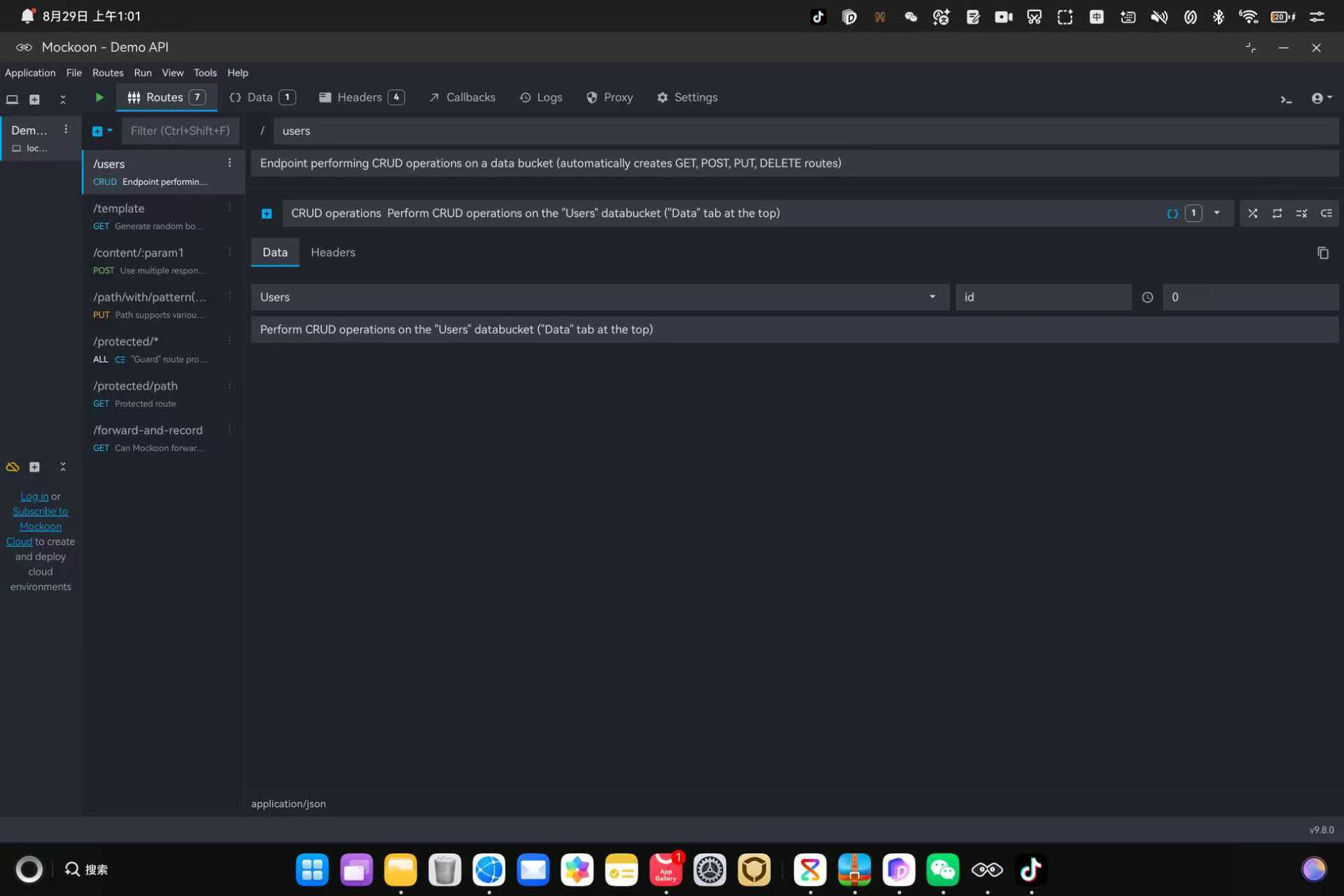This screenshot has width=1344, height=896.
Task: Open the Users databucket dropdown
Action: [600, 297]
